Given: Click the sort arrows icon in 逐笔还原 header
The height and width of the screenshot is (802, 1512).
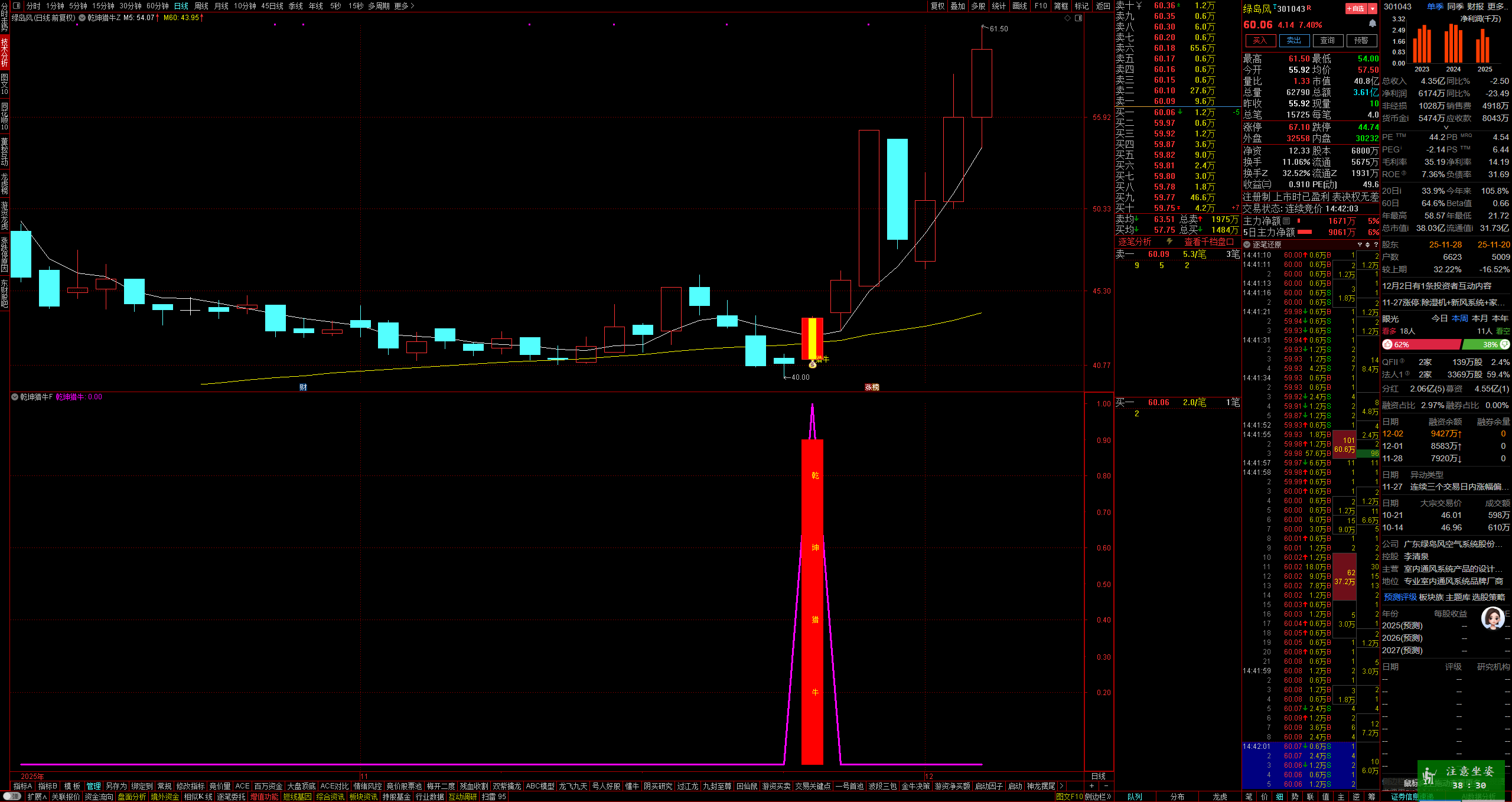Looking at the screenshot, I should [1367, 244].
